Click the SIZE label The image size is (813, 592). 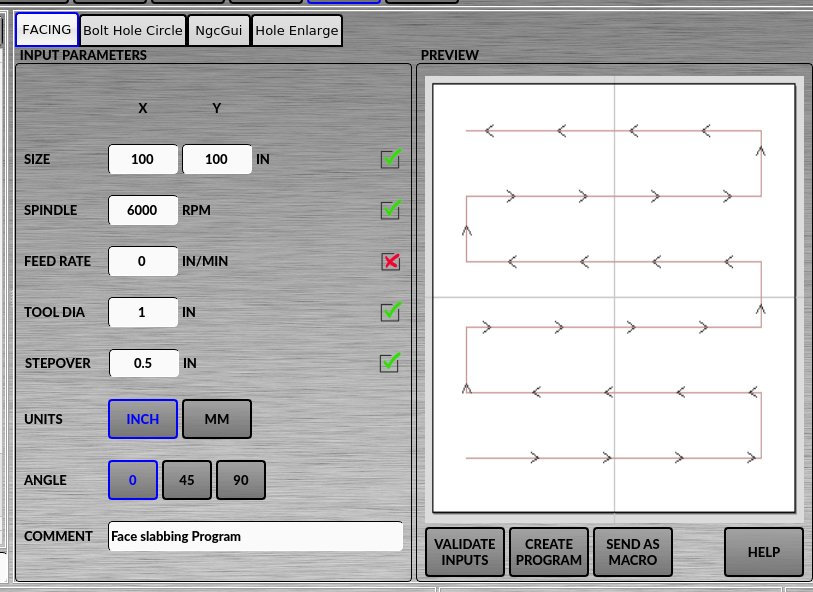tap(37, 159)
